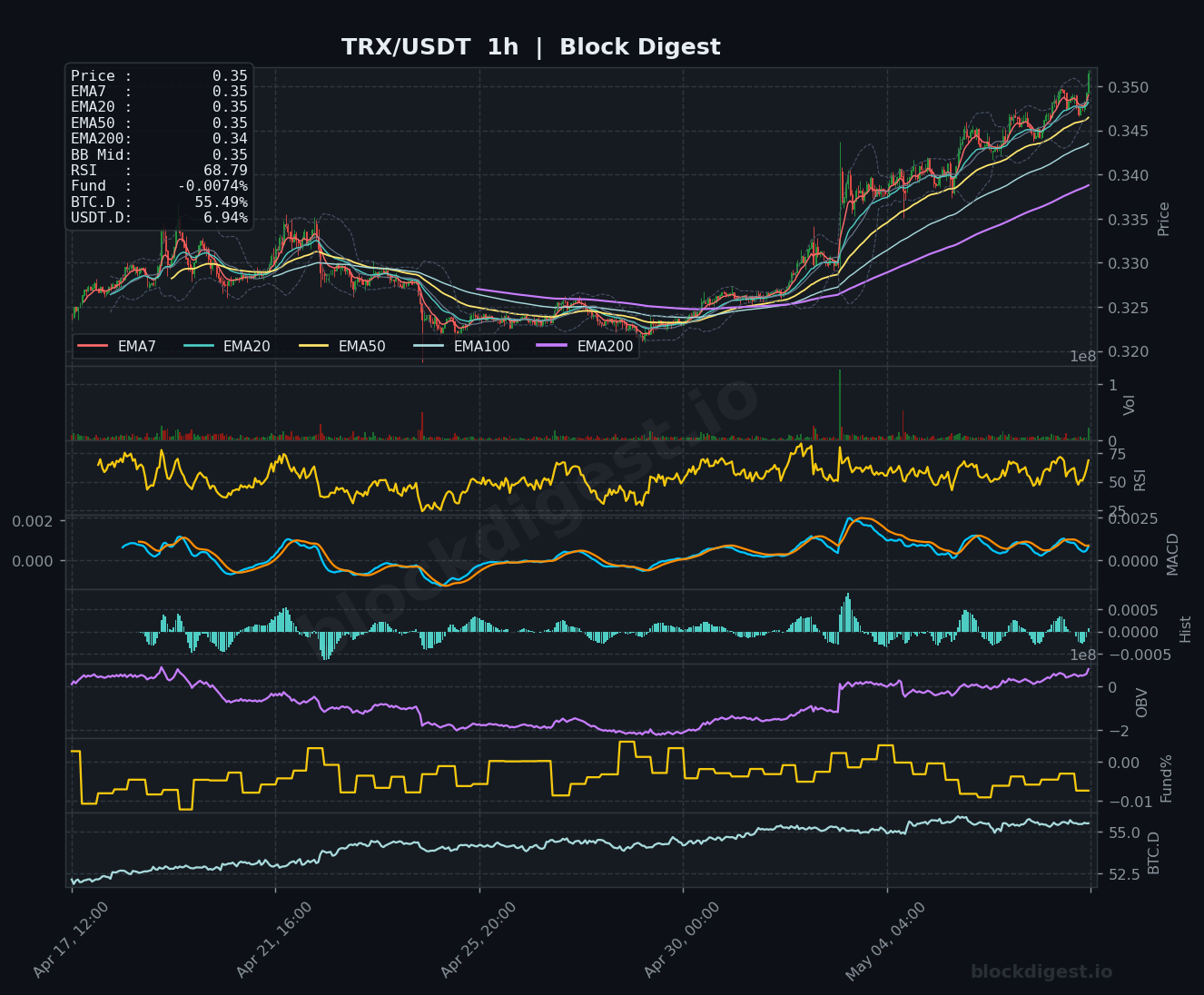Image resolution: width=1204 pixels, height=995 pixels.
Task: Select the EMA50 legend entry
Action: click(x=342, y=346)
